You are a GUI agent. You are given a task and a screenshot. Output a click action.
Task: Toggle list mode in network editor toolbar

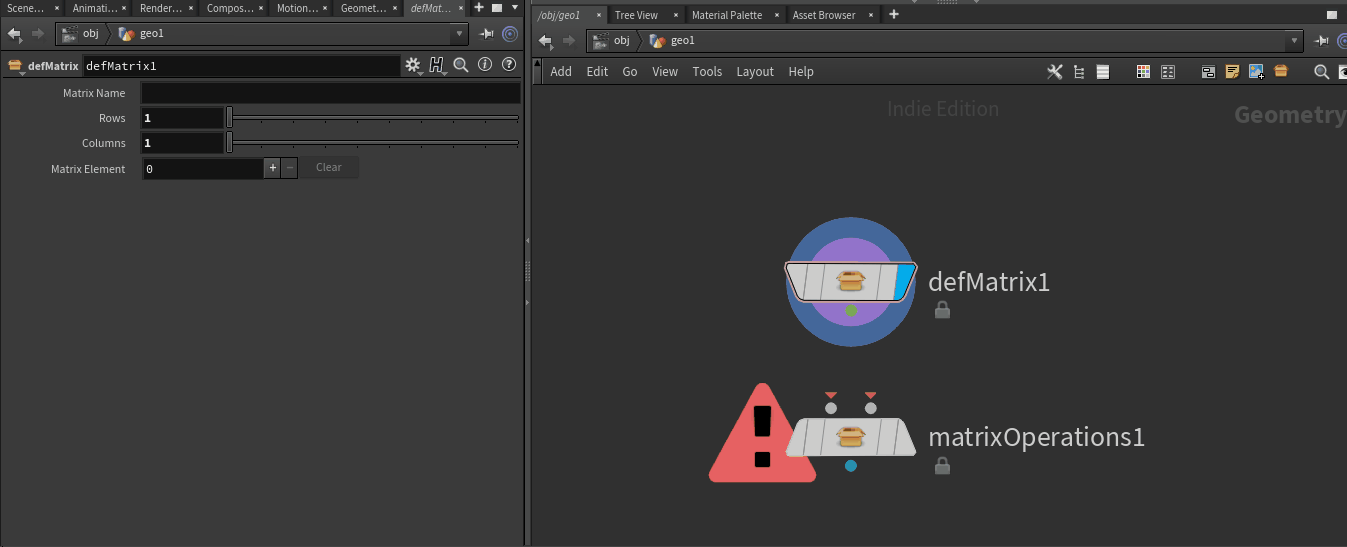click(1103, 72)
